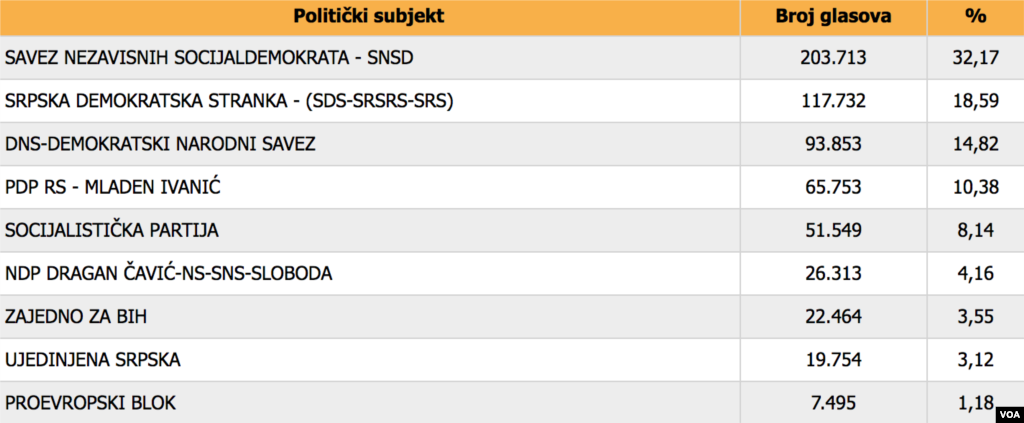Click the 7.495 vote count cell
The width and height of the screenshot is (1024, 423).
click(x=833, y=402)
